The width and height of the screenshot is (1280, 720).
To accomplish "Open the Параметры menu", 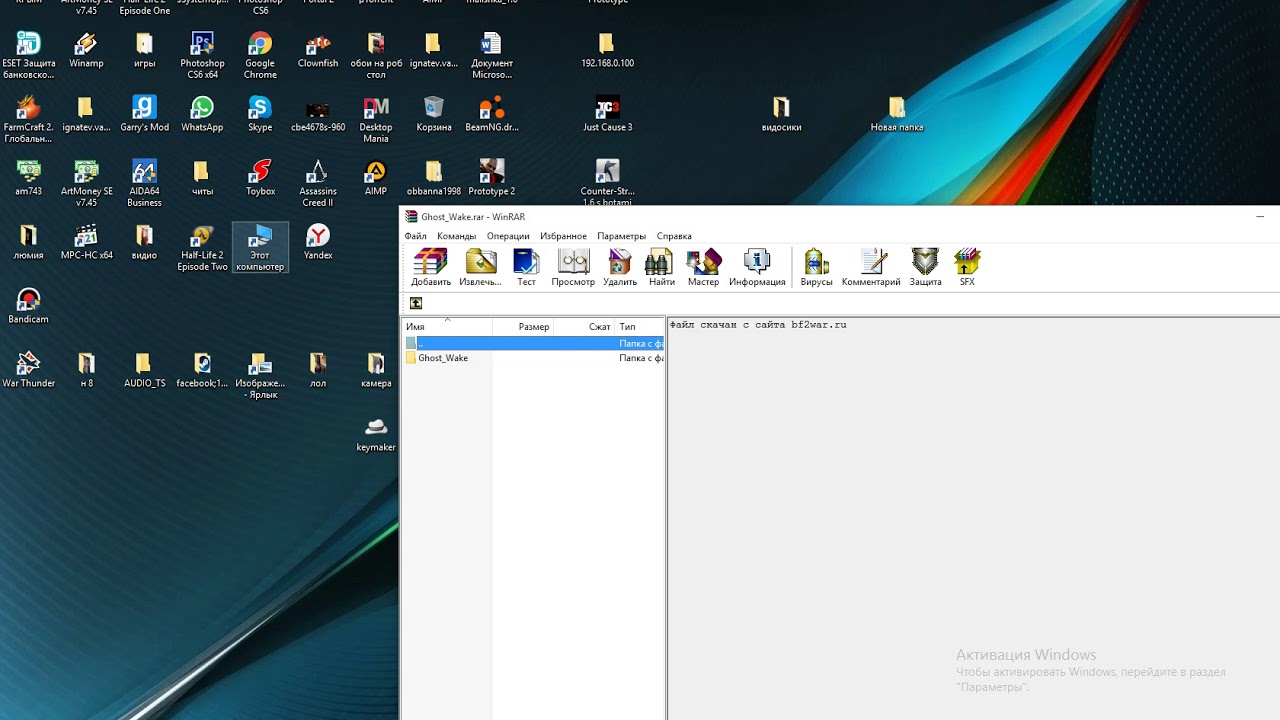I will pyautogui.click(x=621, y=236).
